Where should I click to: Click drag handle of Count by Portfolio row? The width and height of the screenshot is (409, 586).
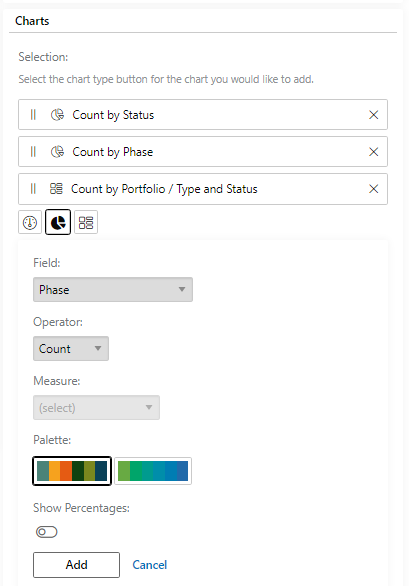[33, 189]
